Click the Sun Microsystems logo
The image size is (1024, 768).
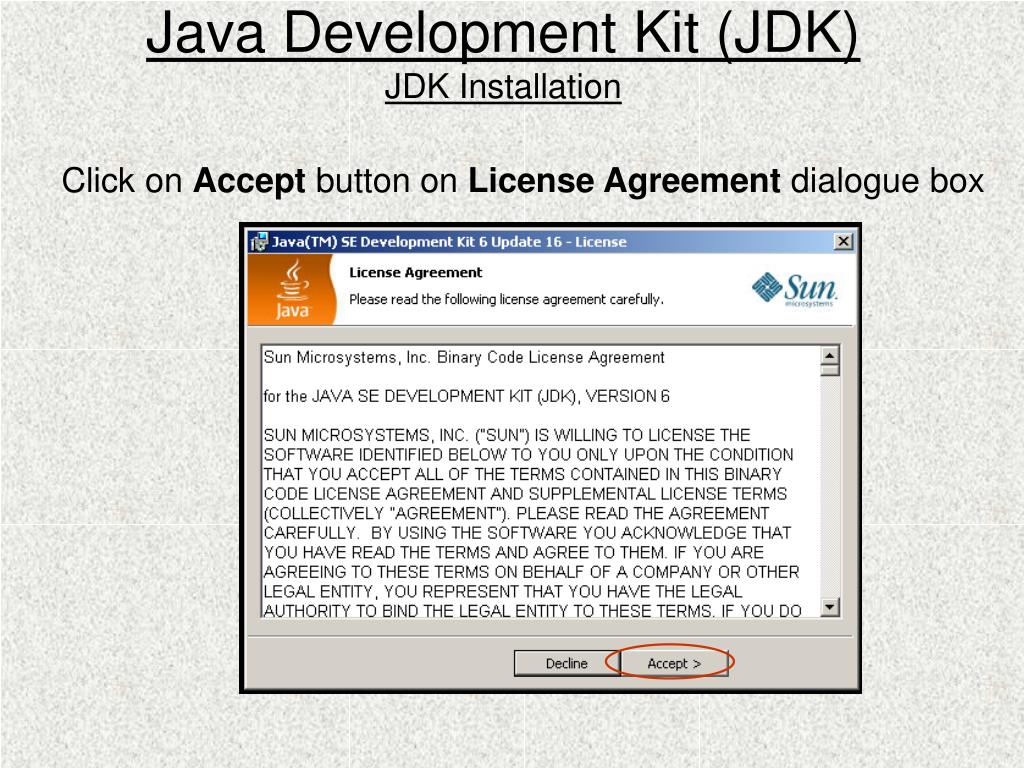pyautogui.click(x=794, y=289)
